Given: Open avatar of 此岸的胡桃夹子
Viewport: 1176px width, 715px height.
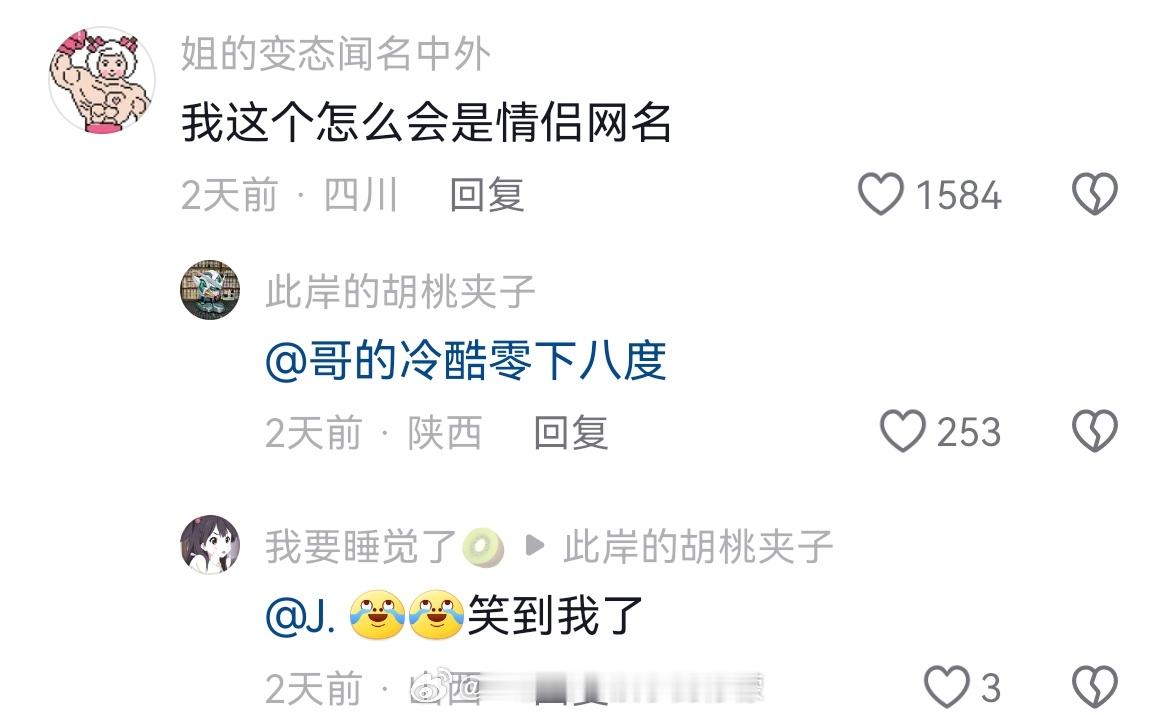Looking at the screenshot, I should [210, 290].
